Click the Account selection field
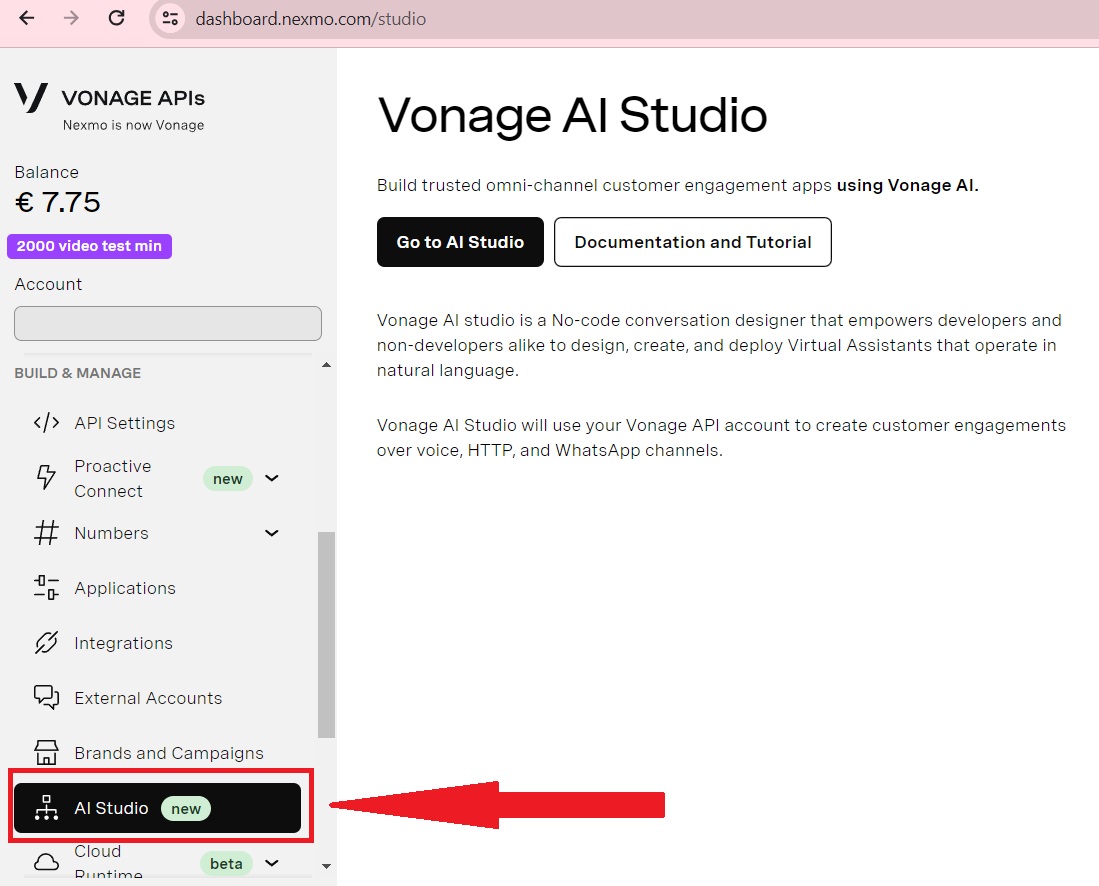 168,323
